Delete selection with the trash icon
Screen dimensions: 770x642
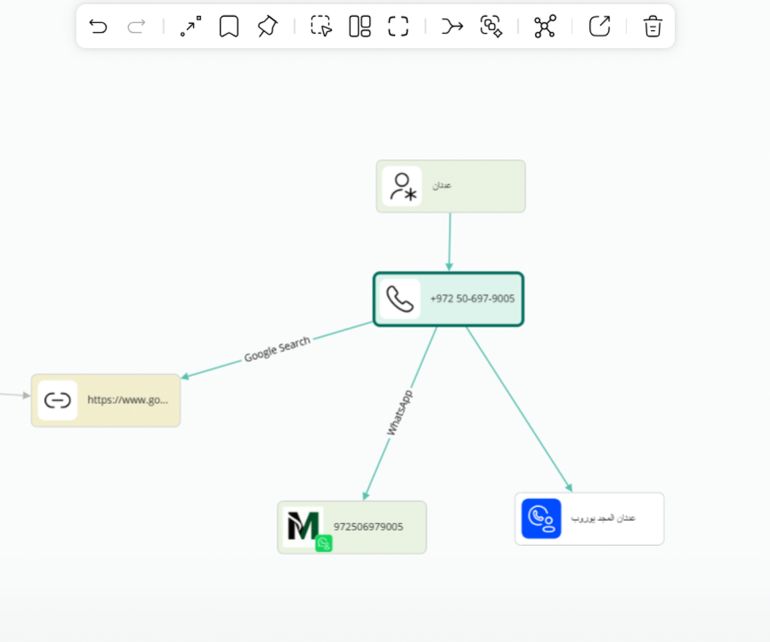coord(653,27)
